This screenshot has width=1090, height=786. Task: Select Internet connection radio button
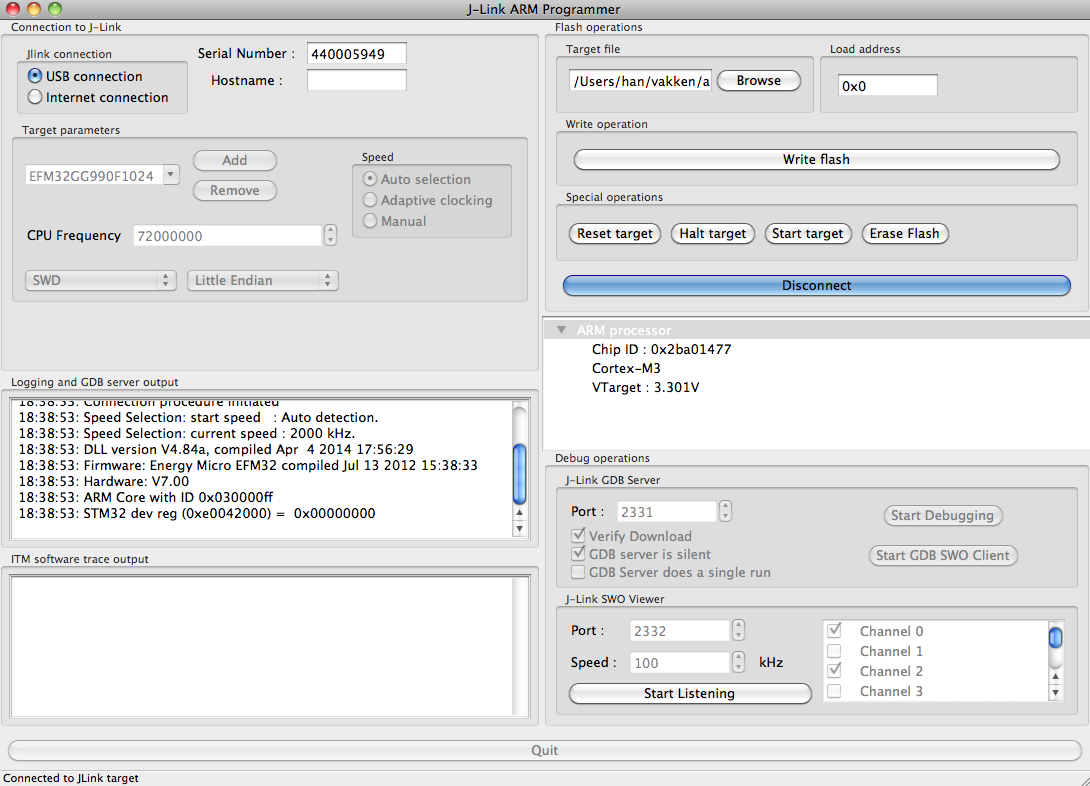tap(35, 97)
